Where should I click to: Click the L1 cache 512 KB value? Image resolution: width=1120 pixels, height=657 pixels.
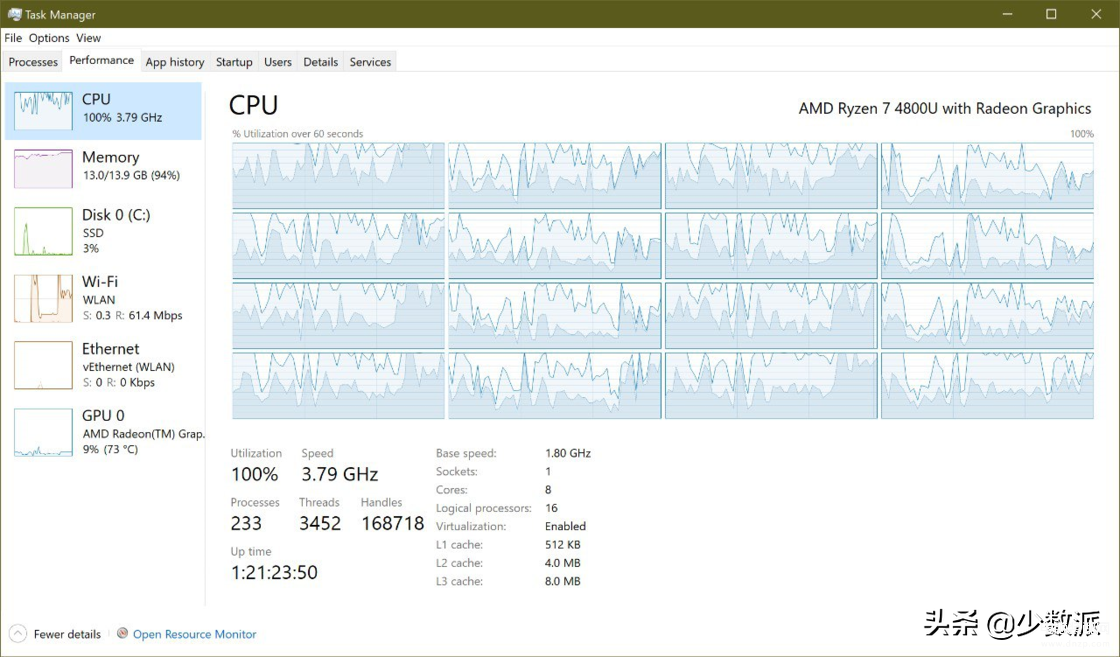(562, 545)
